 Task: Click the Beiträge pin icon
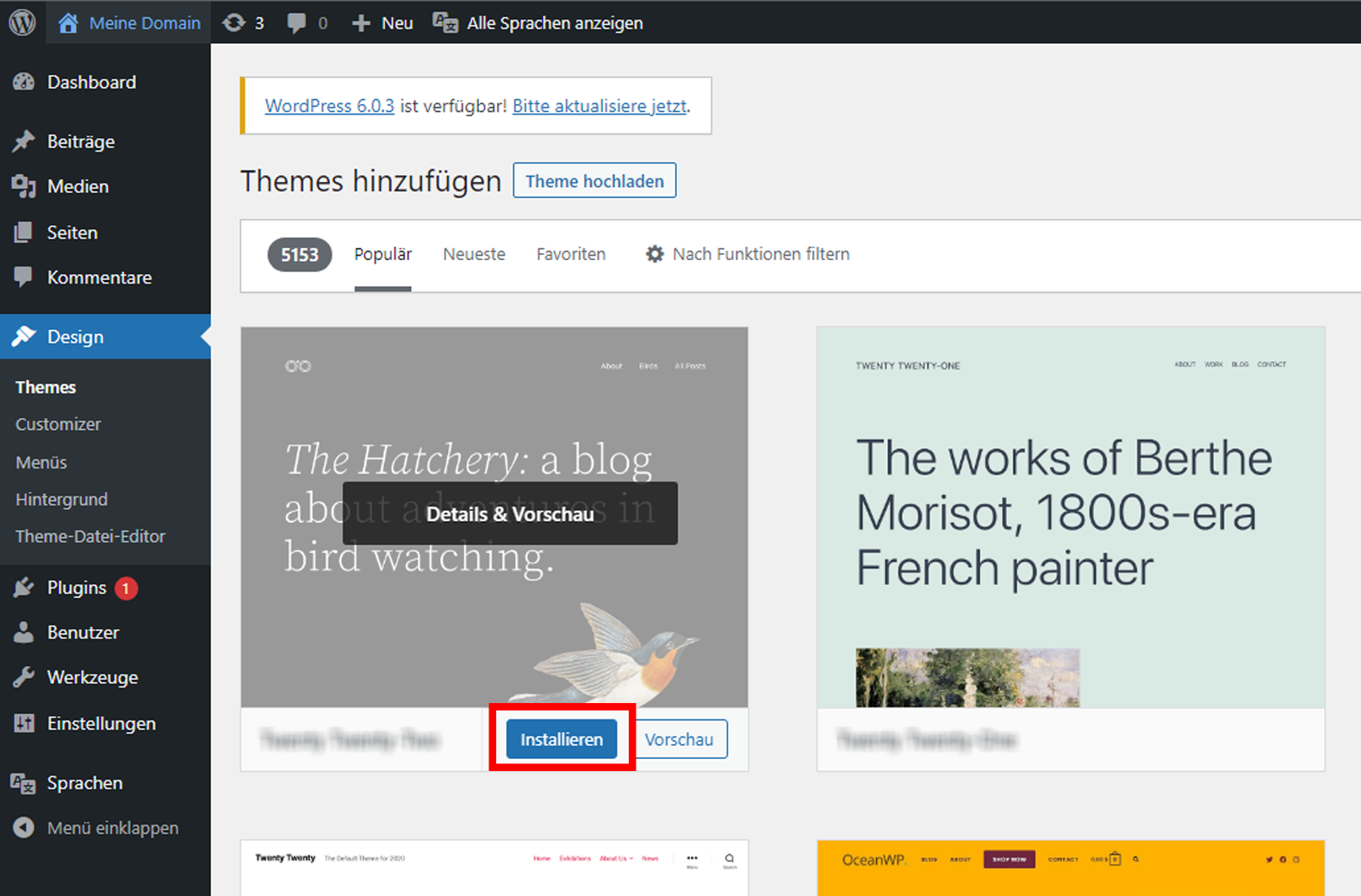[x=24, y=141]
